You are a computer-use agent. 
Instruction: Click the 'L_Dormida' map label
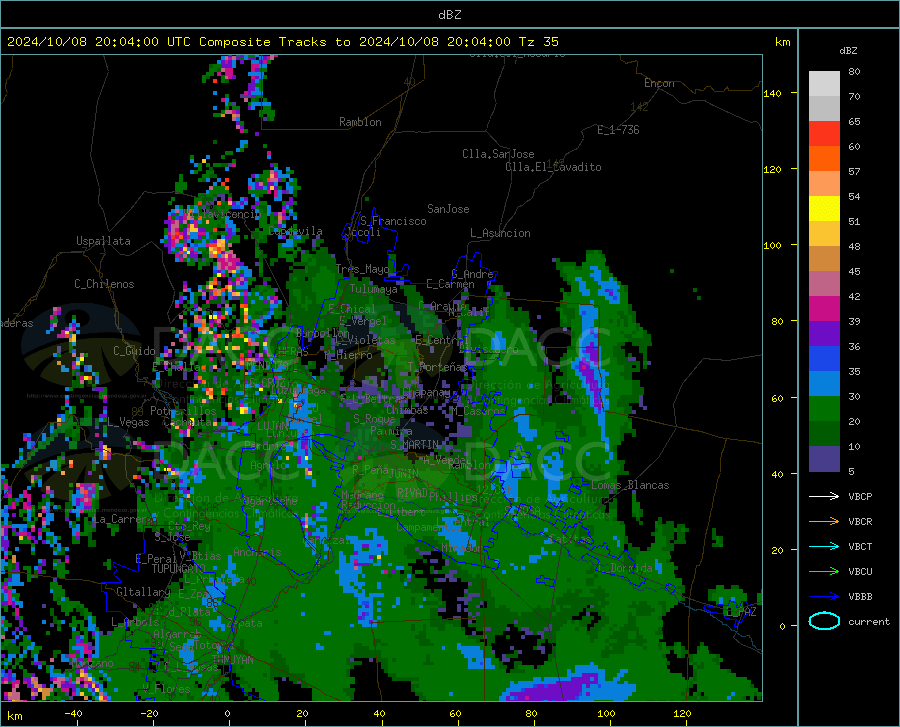(x=625, y=568)
